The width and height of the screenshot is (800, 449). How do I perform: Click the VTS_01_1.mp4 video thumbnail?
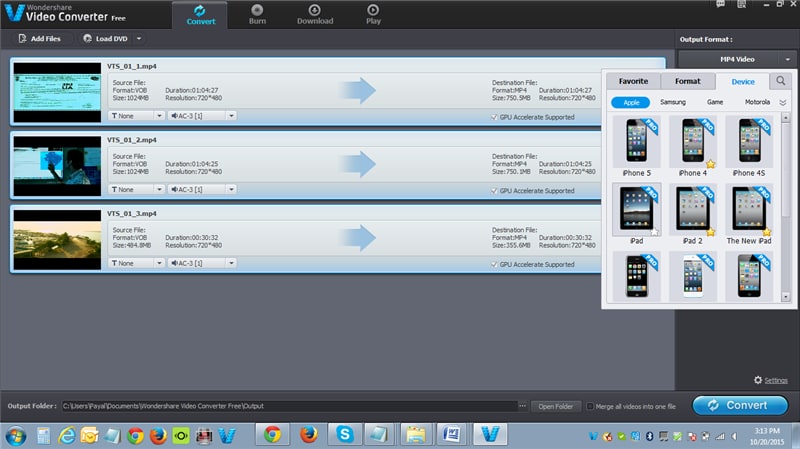57,92
